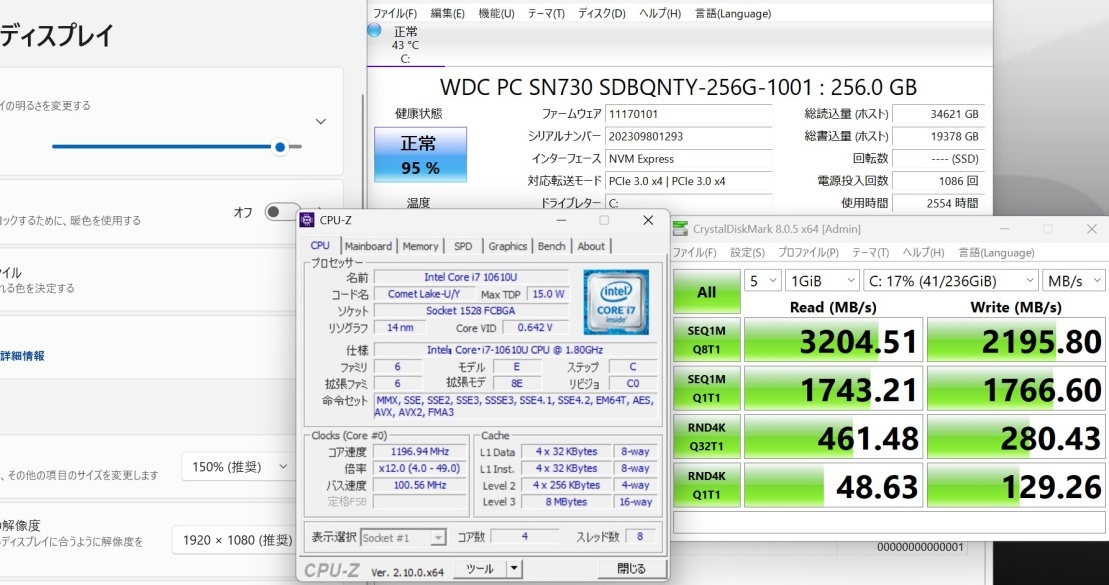Viewport: 1109px width, 585px height.
Task: Open the test count dropdown showing 5
Action: (762, 281)
